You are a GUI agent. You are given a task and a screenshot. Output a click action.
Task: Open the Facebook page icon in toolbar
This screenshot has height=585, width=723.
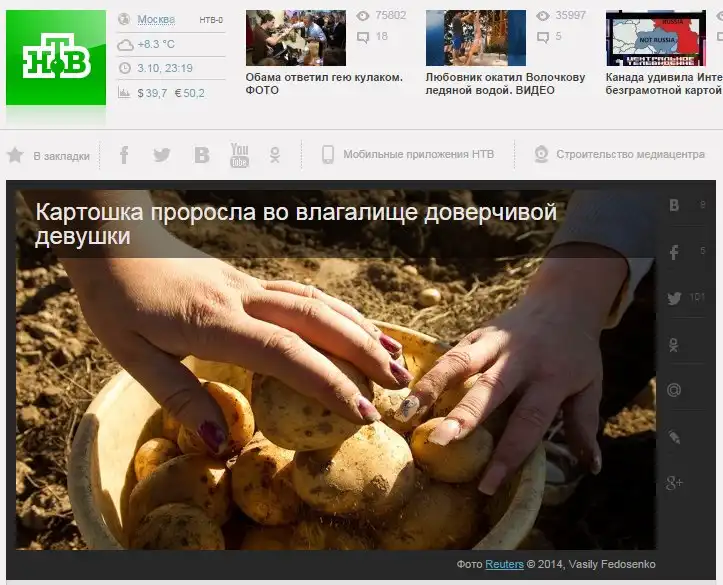click(125, 155)
